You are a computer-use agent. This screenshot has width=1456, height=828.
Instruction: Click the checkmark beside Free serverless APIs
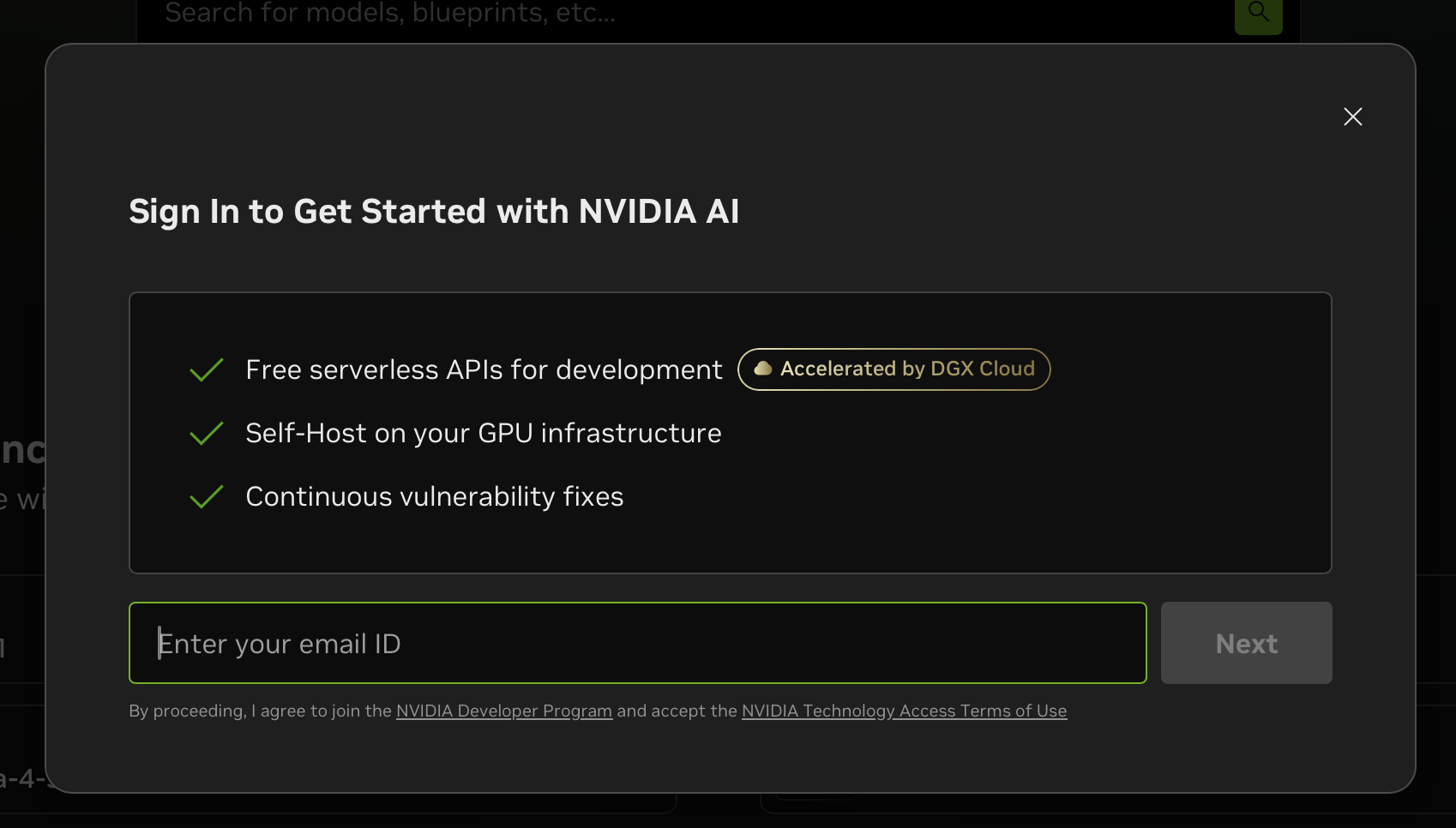pos(207,370)
